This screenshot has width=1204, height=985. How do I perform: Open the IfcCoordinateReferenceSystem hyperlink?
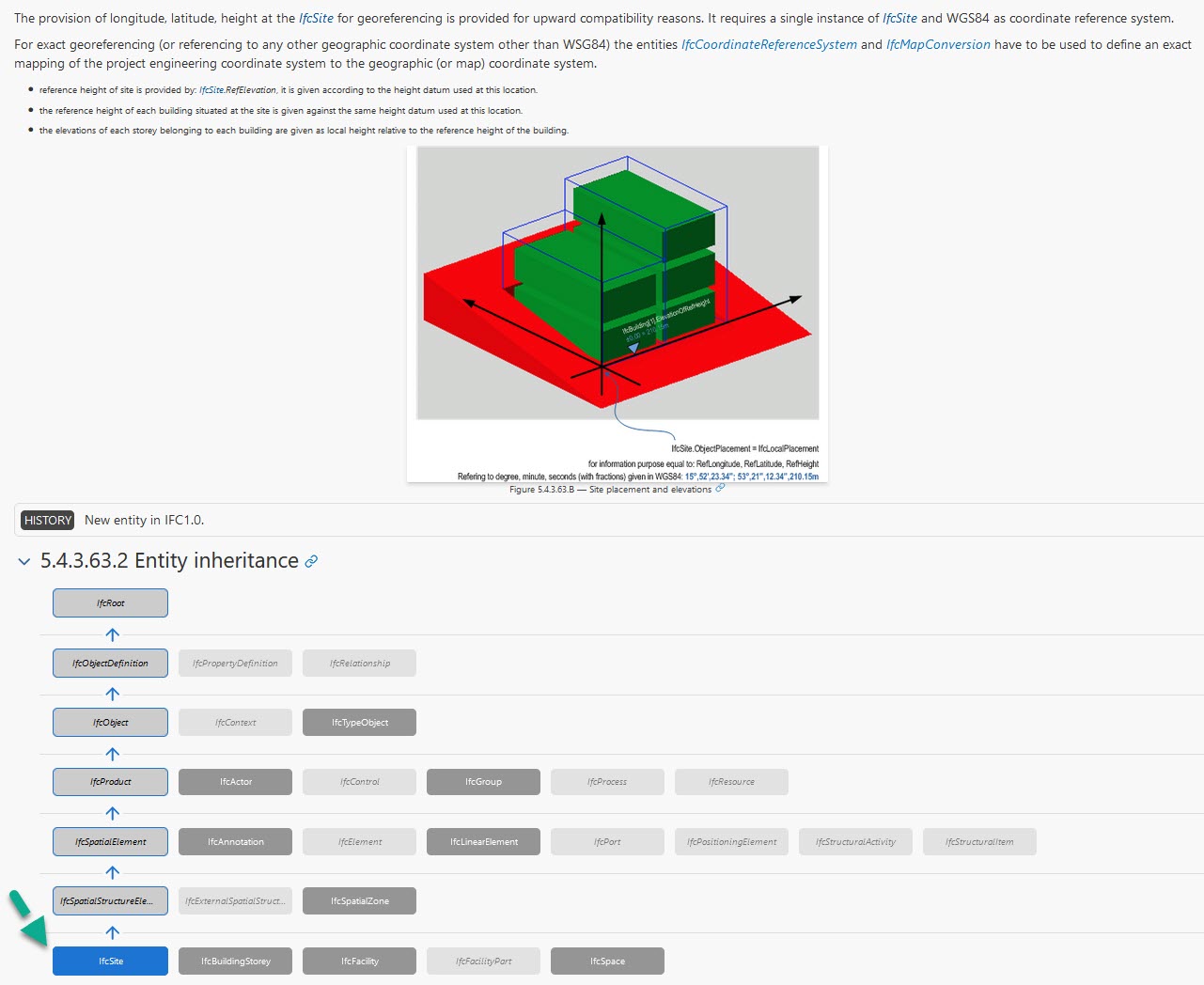point(767,44)
